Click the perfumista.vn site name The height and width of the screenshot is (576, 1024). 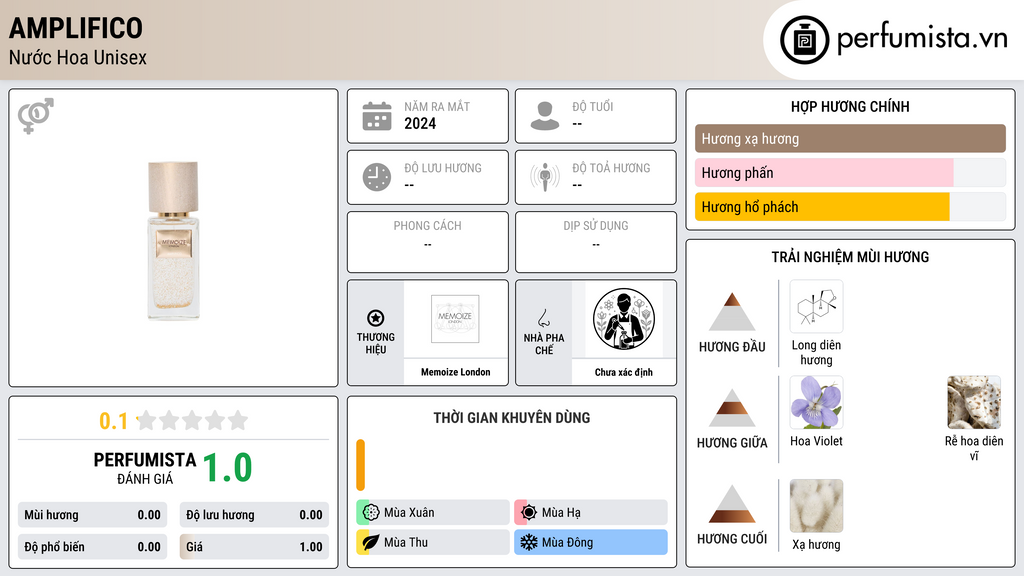pyautogui.click(x=922, y=37)
